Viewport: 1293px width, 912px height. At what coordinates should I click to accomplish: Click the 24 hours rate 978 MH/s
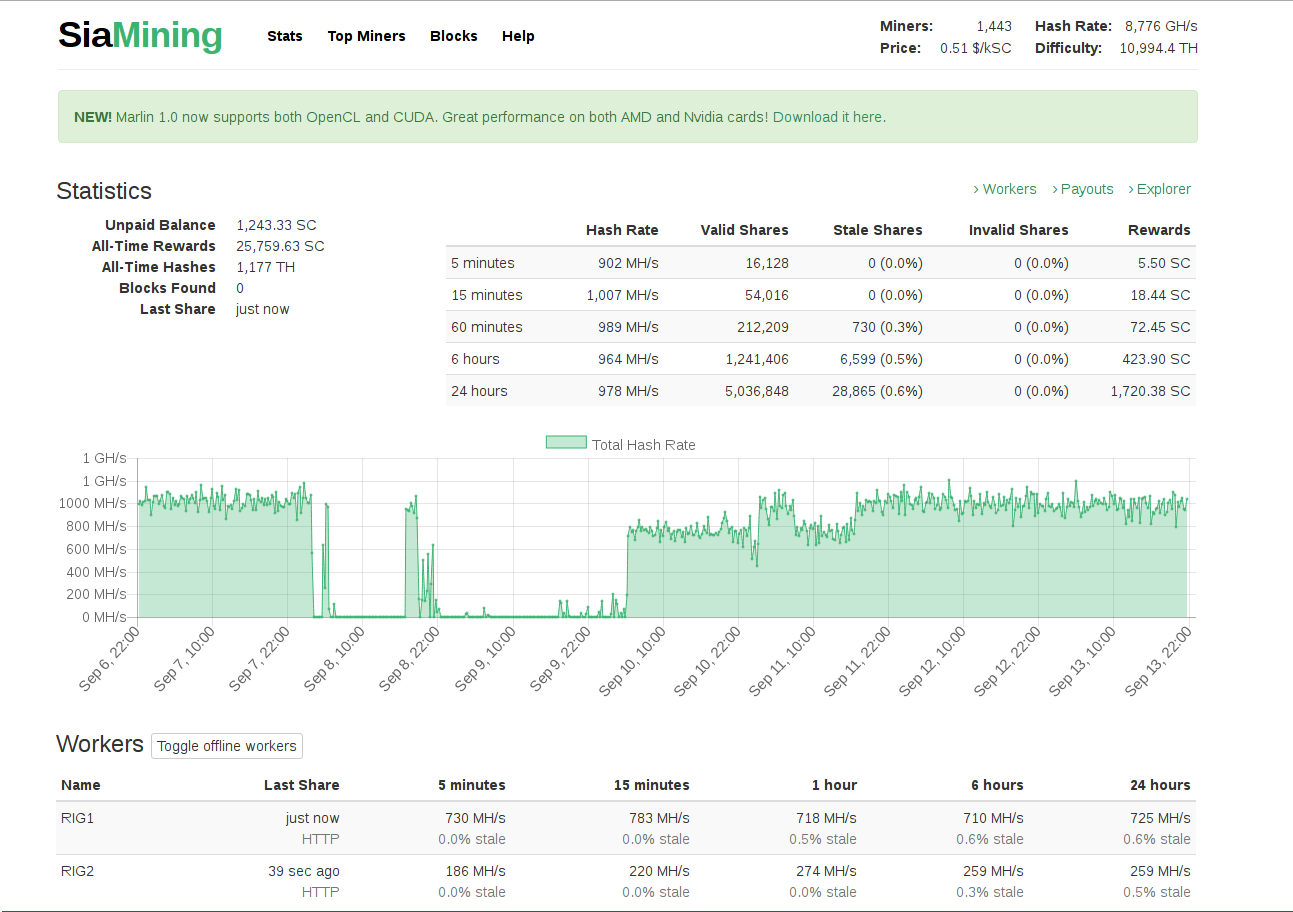click(x=628, y=391)
